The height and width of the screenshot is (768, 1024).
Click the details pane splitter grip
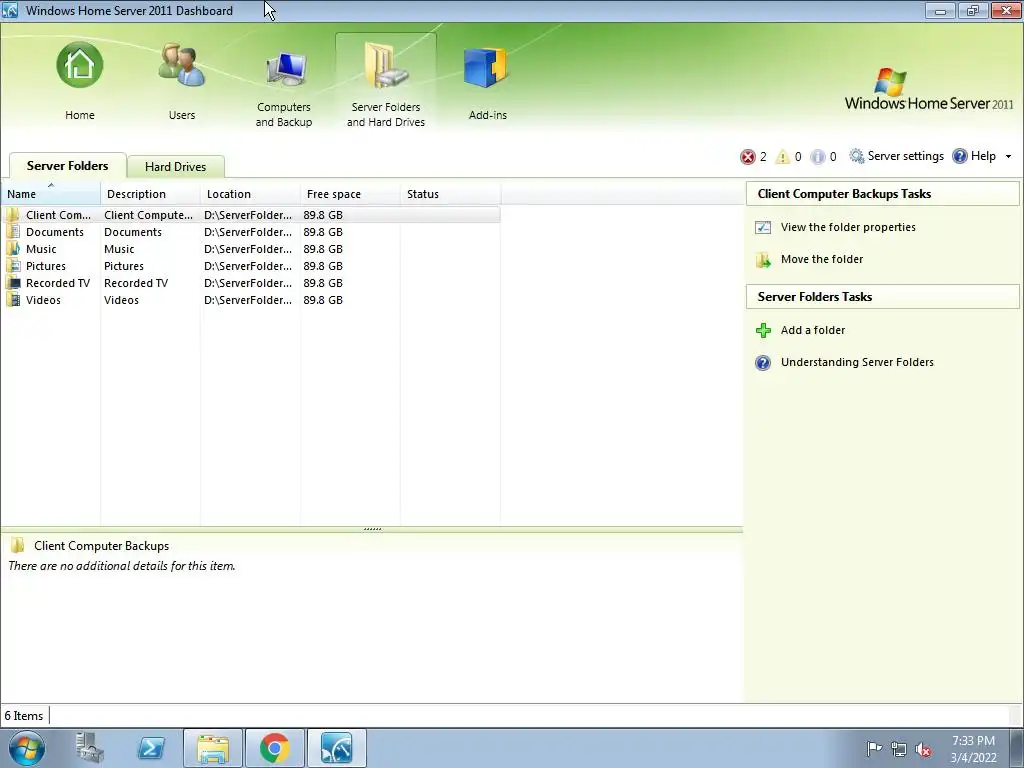[372, 529]
